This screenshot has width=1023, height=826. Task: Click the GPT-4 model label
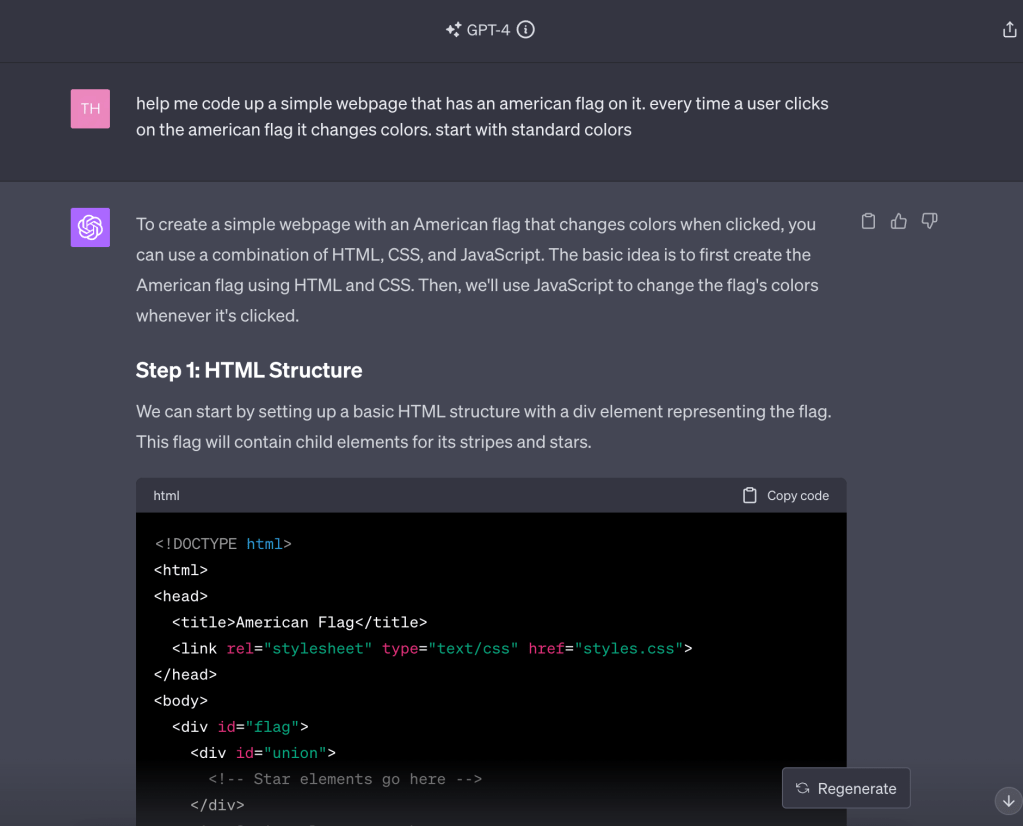point(488,30)
